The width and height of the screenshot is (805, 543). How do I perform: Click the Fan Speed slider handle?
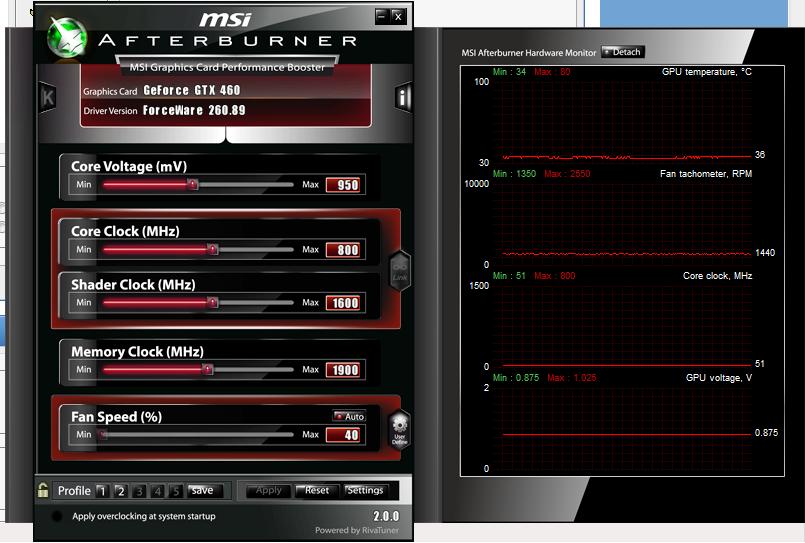pyautogui.click(x=104, y=435)
